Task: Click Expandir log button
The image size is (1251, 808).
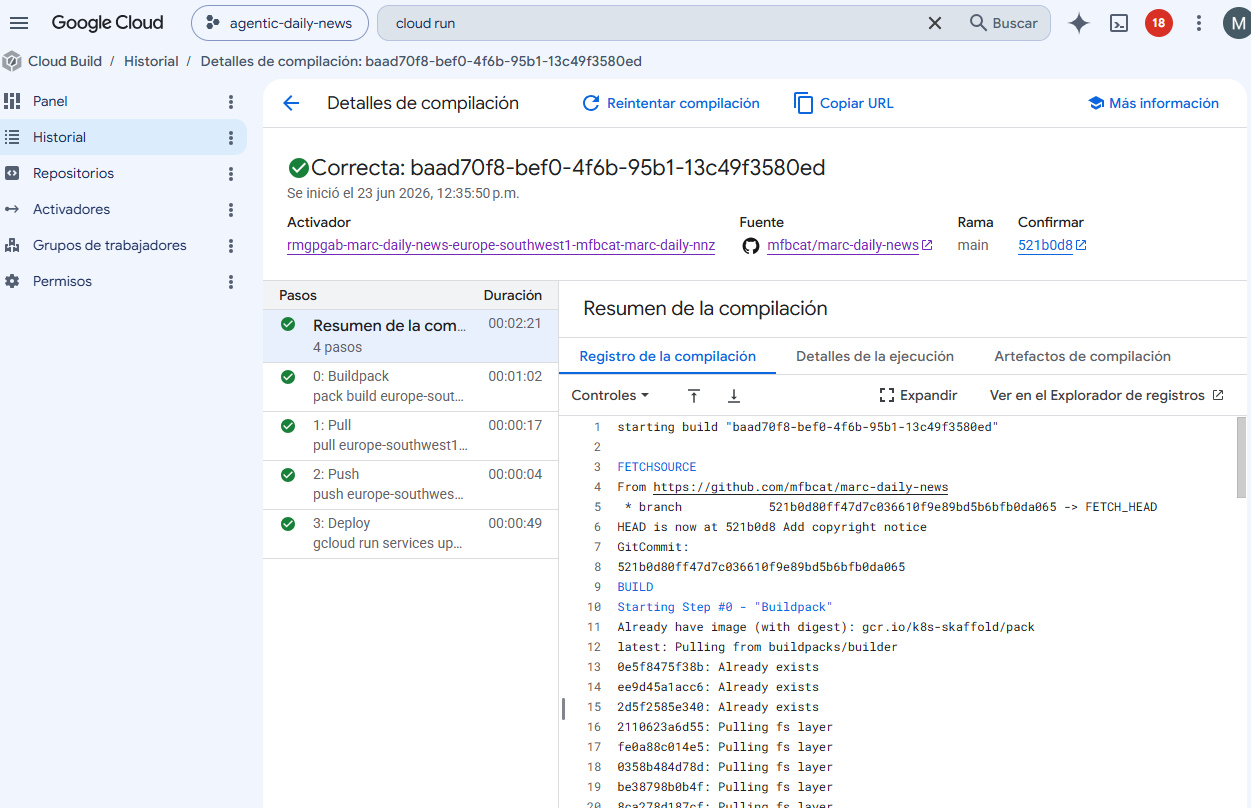Action: click(x=918, y=395)
